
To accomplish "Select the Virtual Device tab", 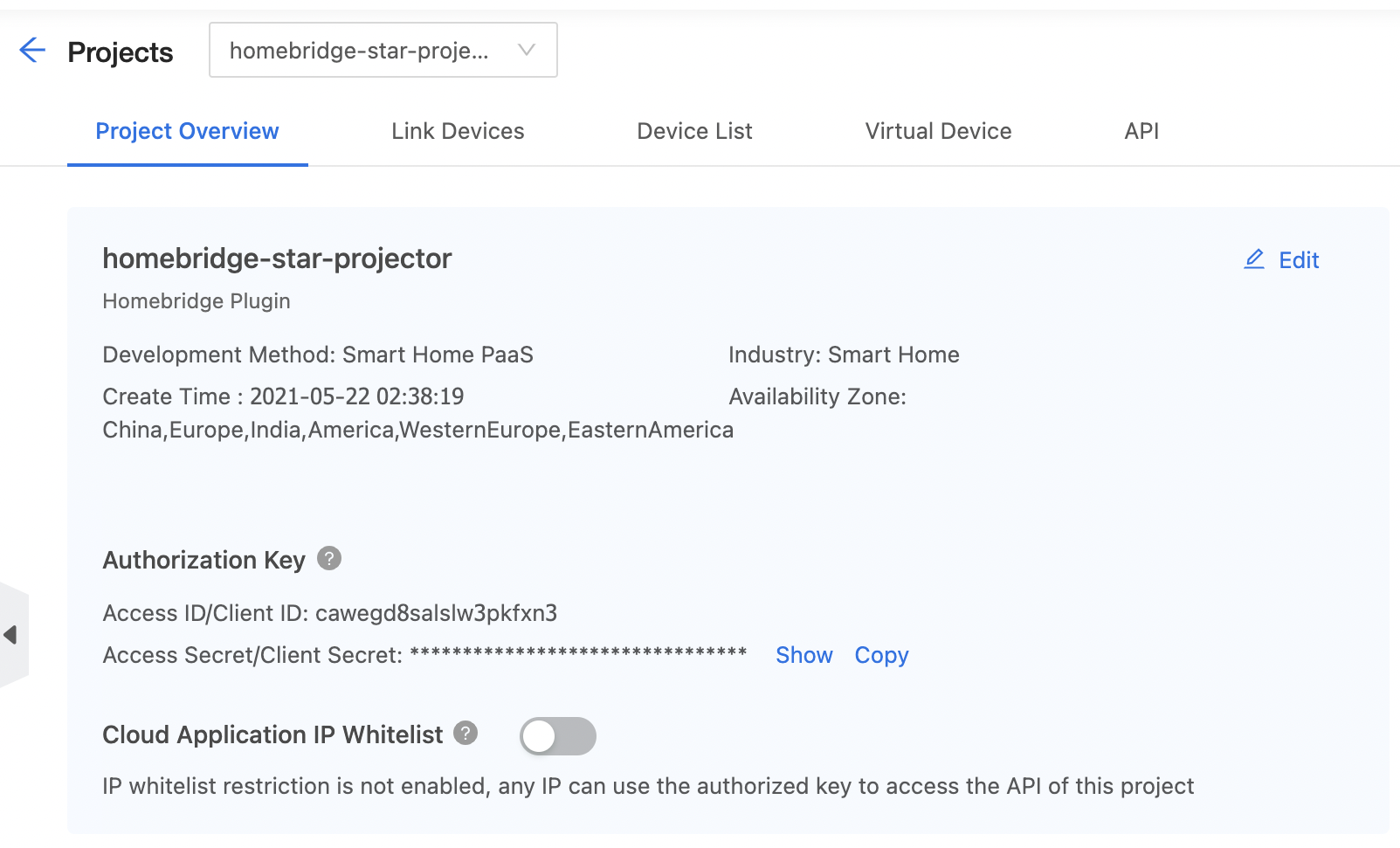I will coord(938,131).
